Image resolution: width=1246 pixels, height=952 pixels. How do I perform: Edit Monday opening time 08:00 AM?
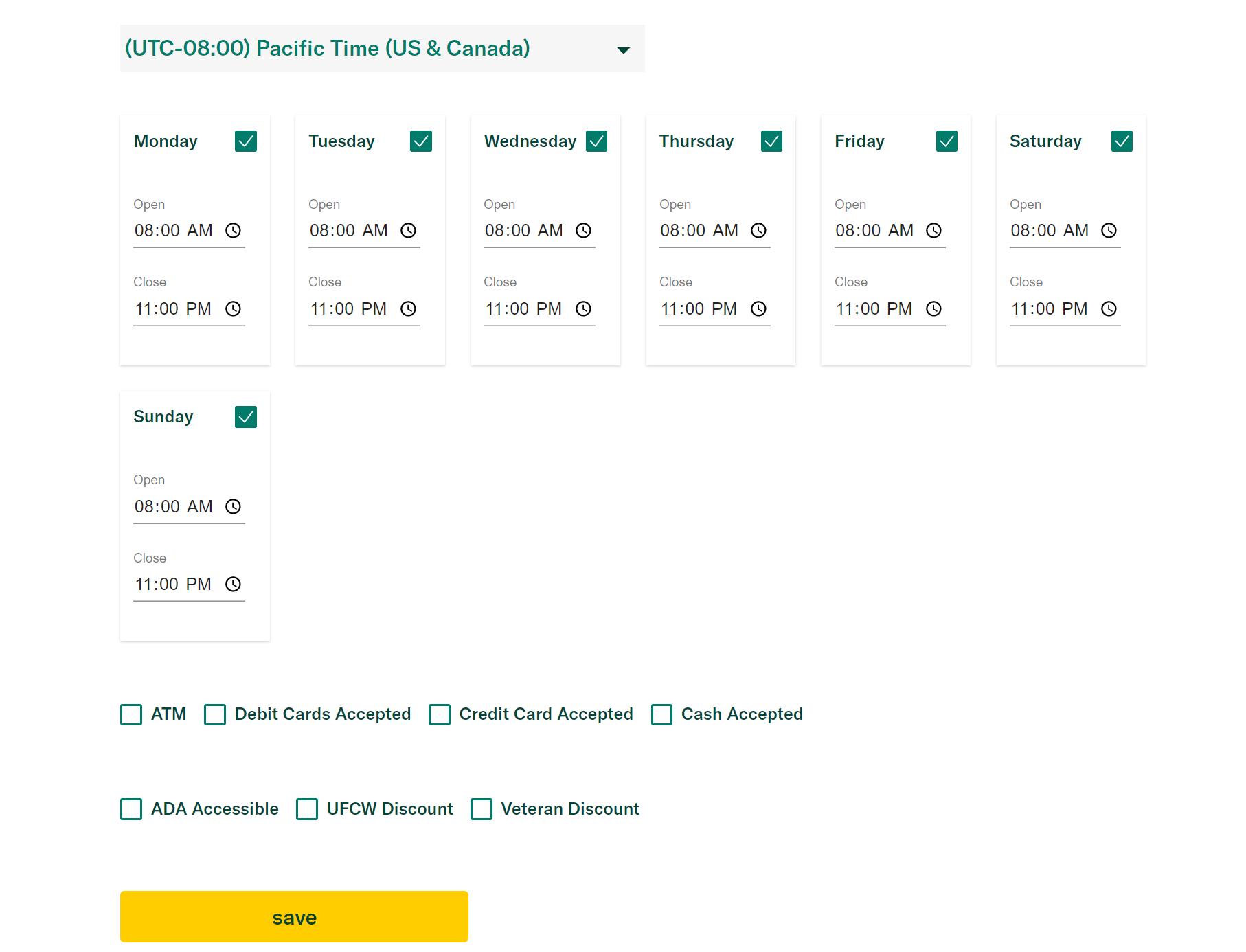(x=189, y=231)
